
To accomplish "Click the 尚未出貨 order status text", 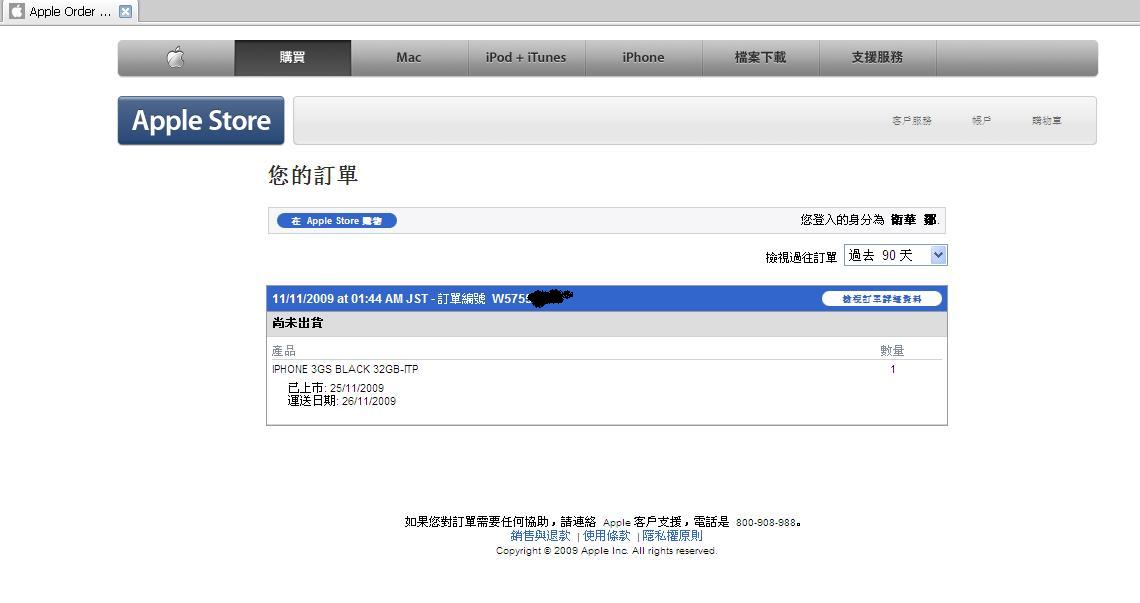I will [x=297, y=323].
